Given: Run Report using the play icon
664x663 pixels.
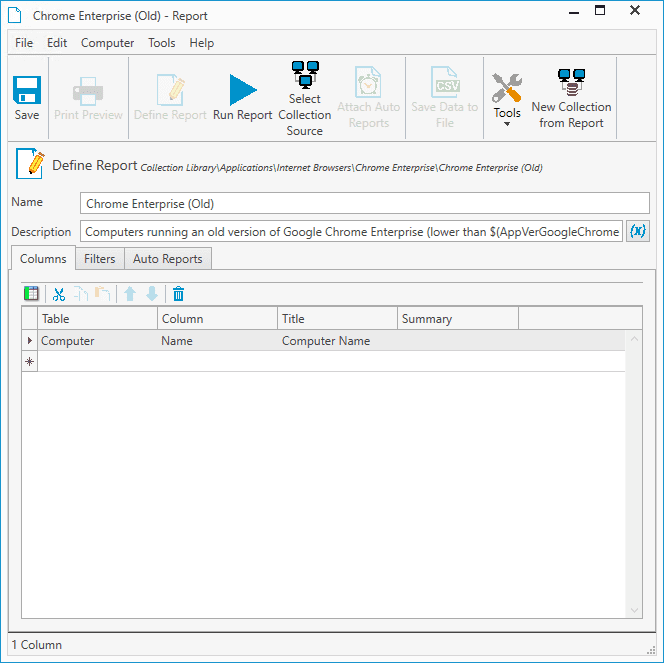Looking at the screenshot, I should [x=242, y=98].
